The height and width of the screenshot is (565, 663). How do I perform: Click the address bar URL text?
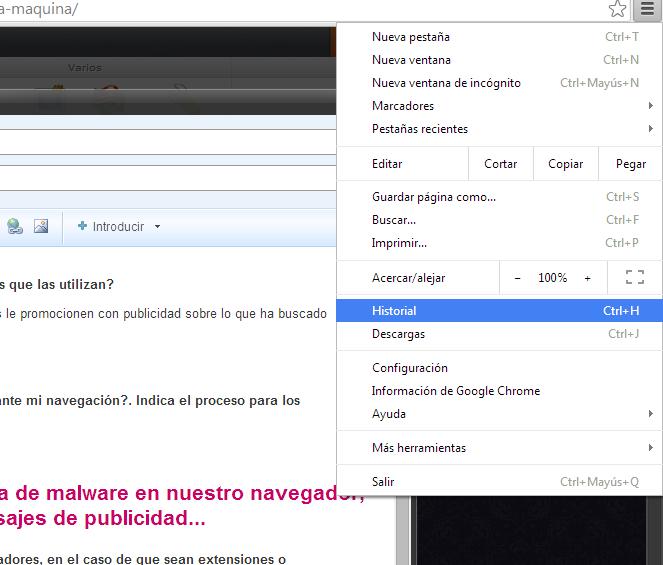[38, 9]
